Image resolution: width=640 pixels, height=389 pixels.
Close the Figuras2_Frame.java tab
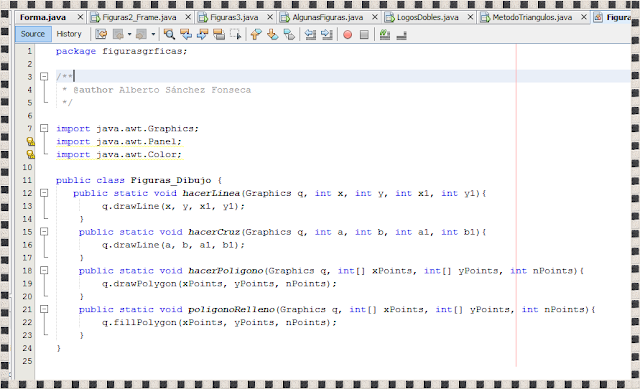pyautogui.click(x=188, y=17)
